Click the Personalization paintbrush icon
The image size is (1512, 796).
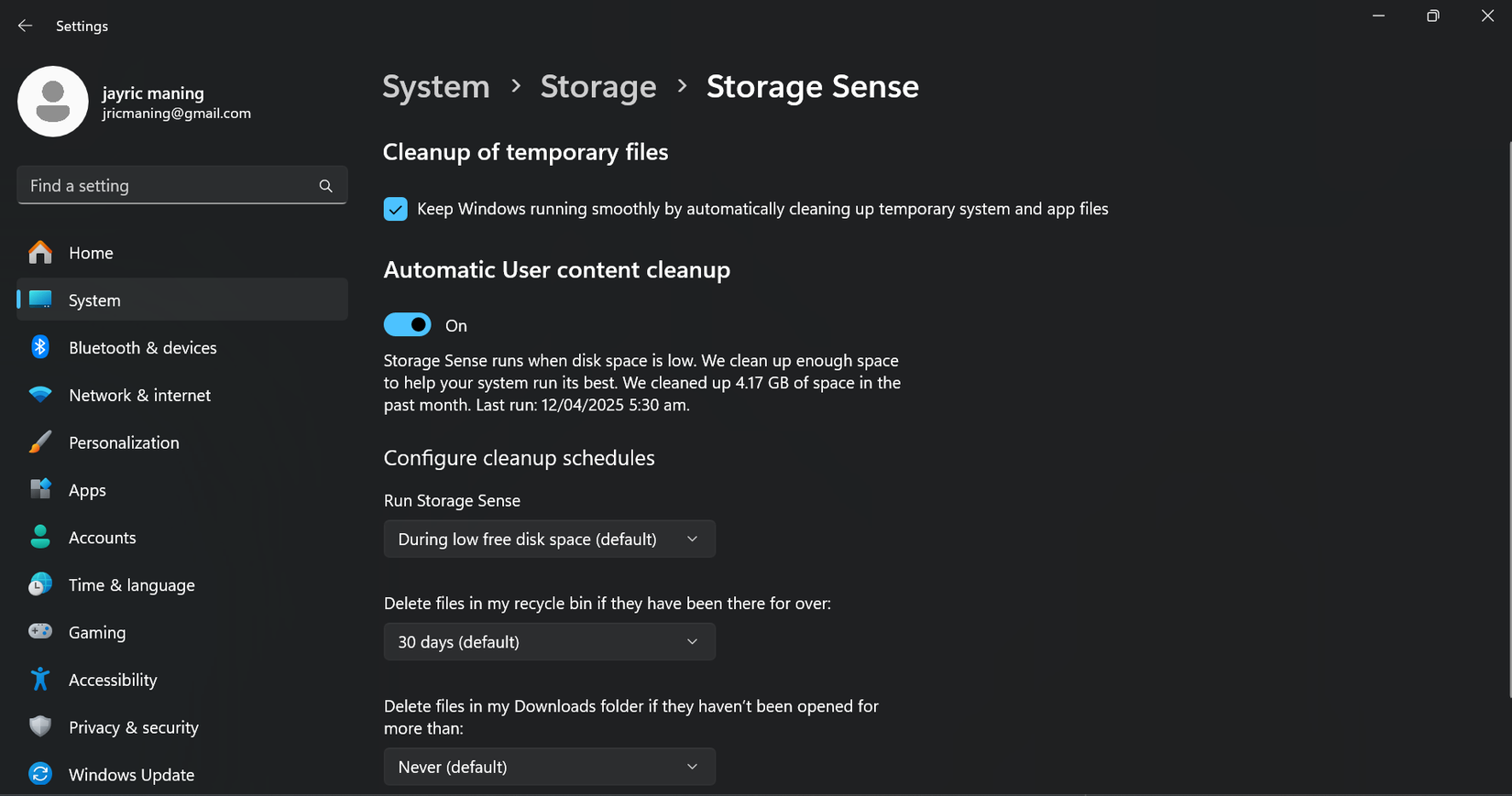(40, 442)
